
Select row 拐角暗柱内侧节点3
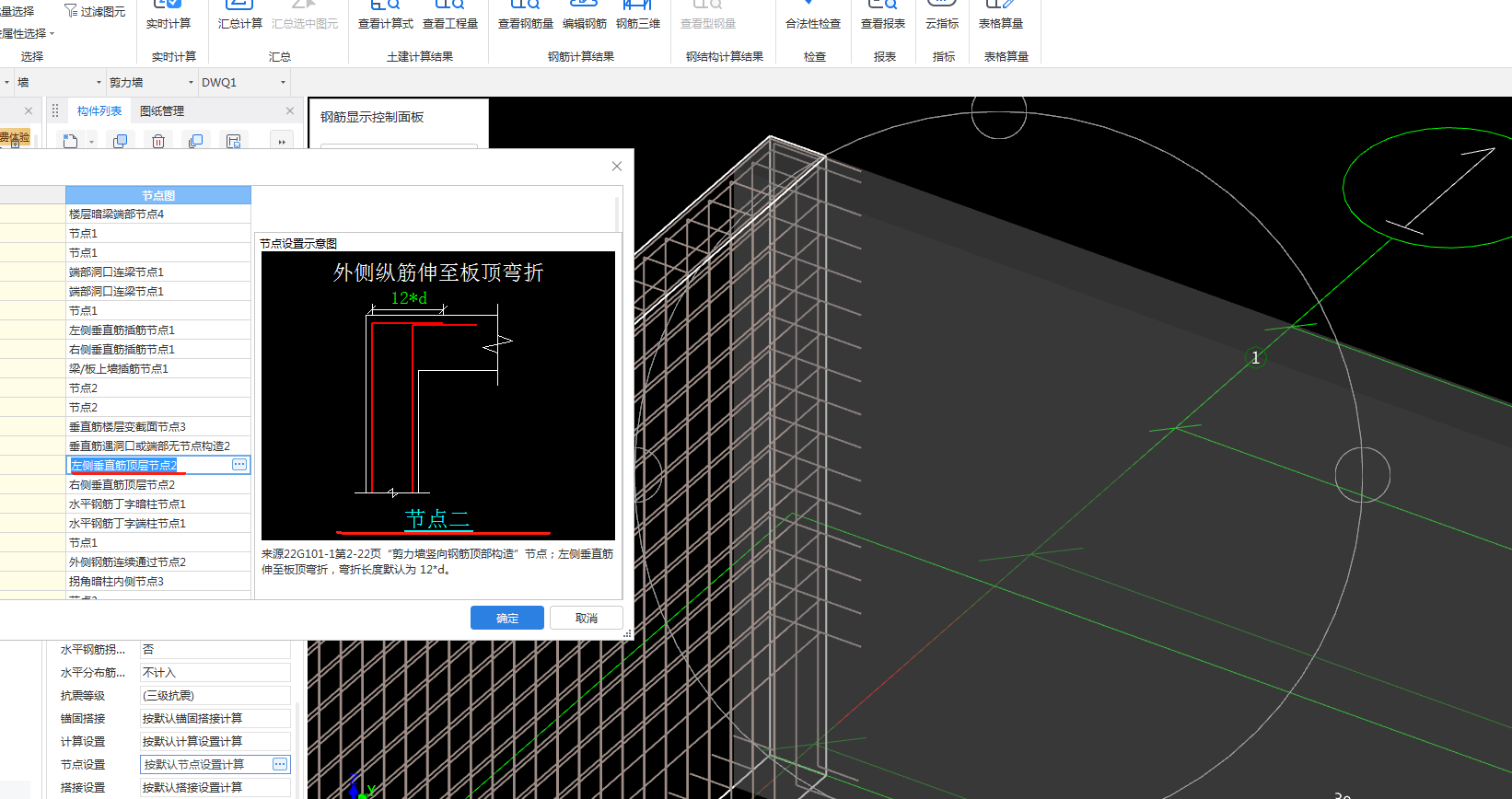pos(158,581)
